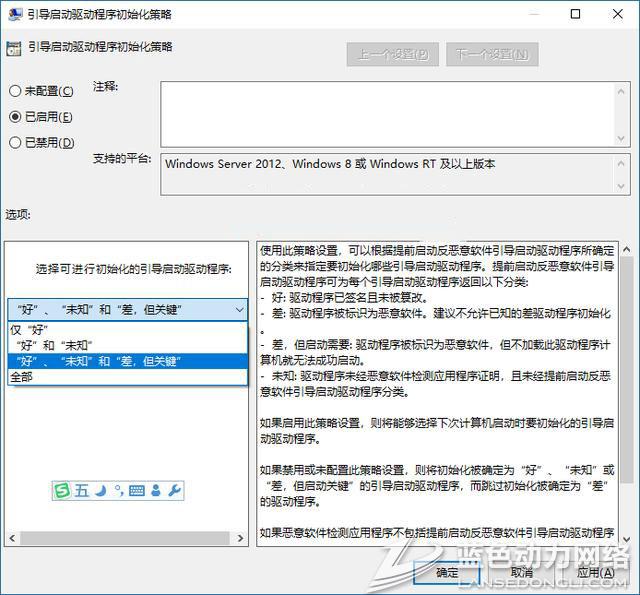Select the 已启用 radio button
This screenshot has width=640, height=595.
(x=15, y=117)
